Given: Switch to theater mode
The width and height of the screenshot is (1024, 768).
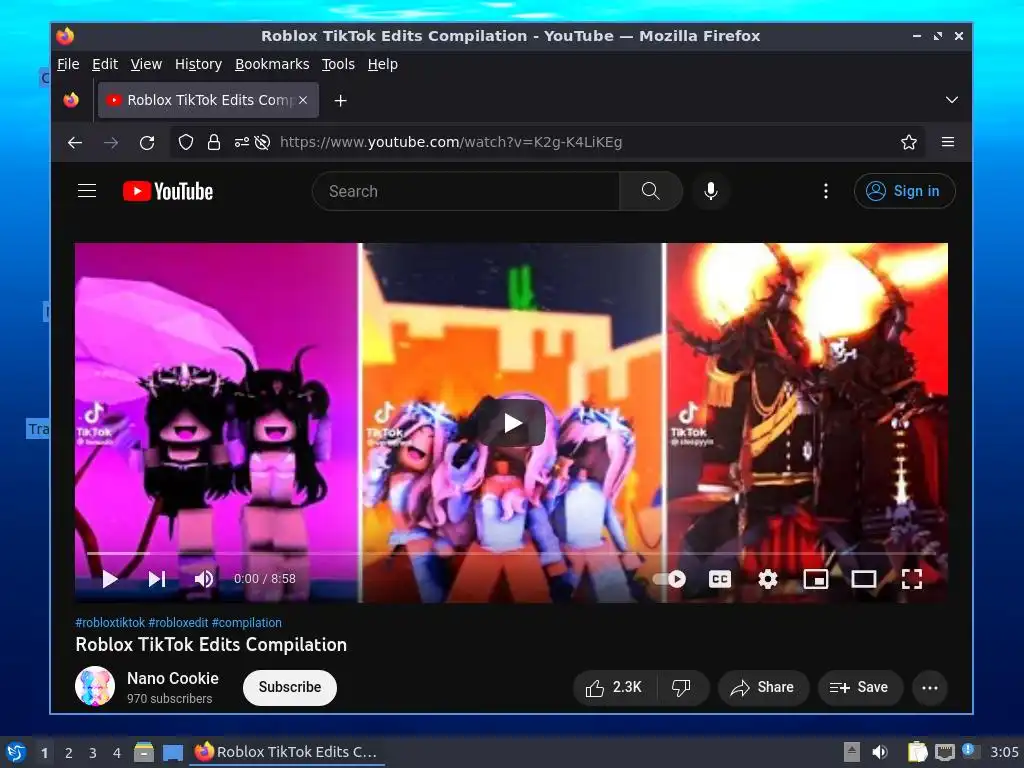Looking at the screenshot, I should point(863,579).
